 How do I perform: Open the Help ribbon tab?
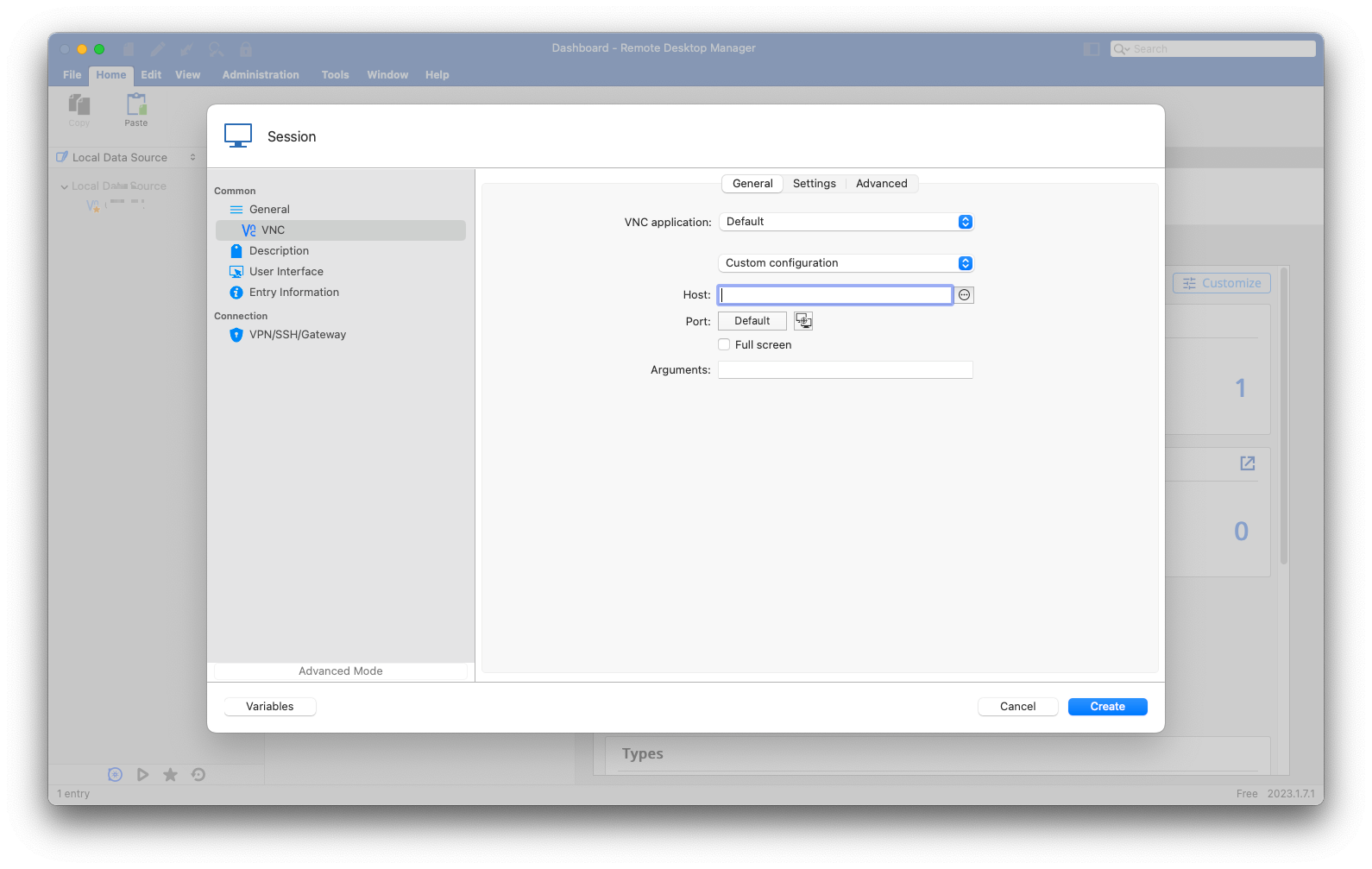pyautogui.click(x=437, y=75)
